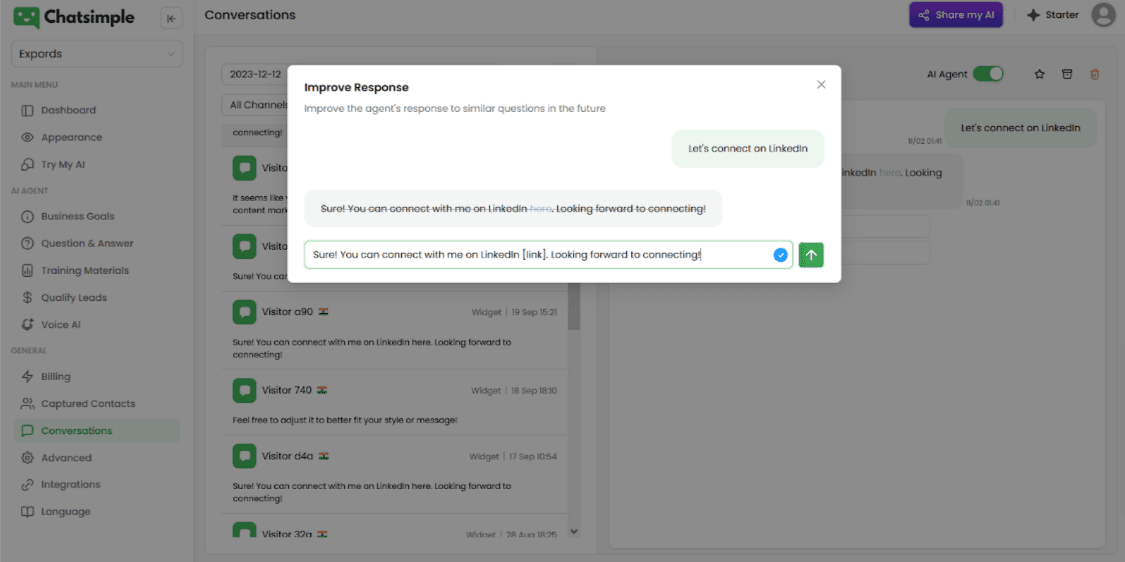This screenshot has height=562, width=1125.
Task: Click the Visitor d4a chat avatar icon
Action: click(x=245, y=456)
